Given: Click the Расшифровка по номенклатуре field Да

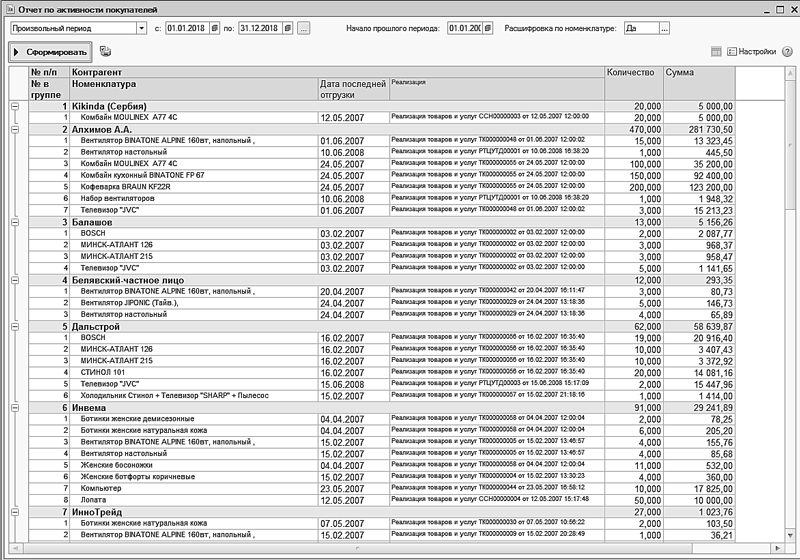Looking at the screenshot, I should coord(641,28).
